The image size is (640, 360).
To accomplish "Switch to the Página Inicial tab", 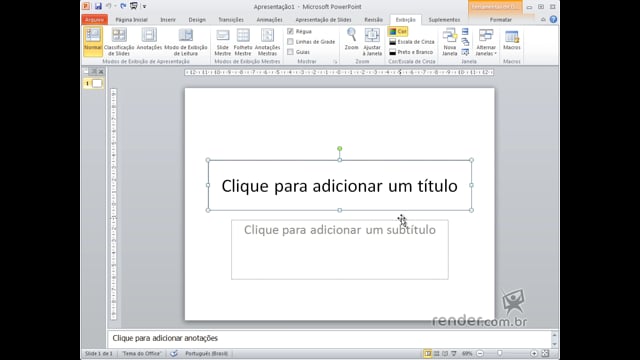I will click(x=131, y=20).
